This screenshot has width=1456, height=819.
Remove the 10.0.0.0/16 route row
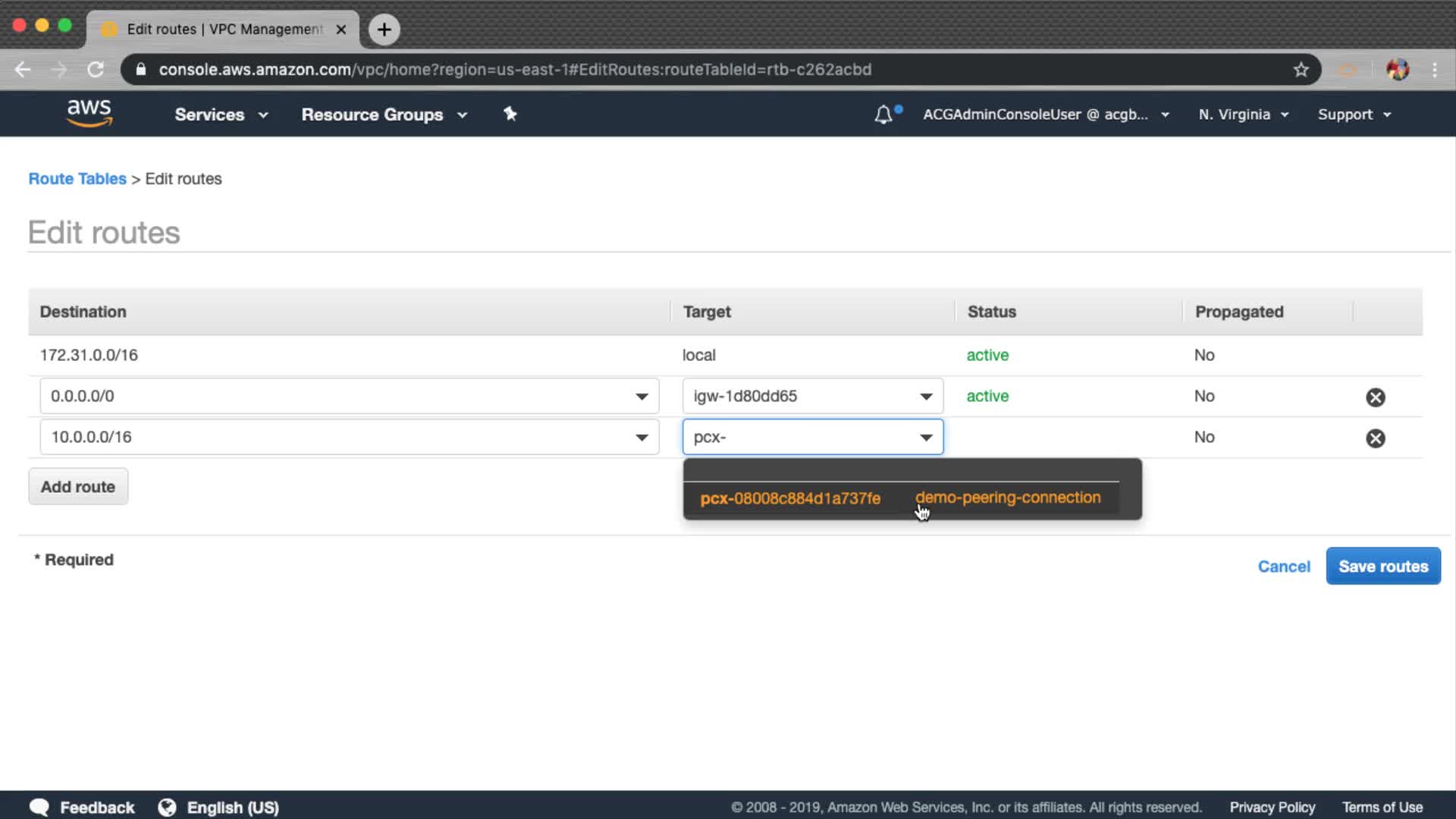click(x=1375, y=438)
